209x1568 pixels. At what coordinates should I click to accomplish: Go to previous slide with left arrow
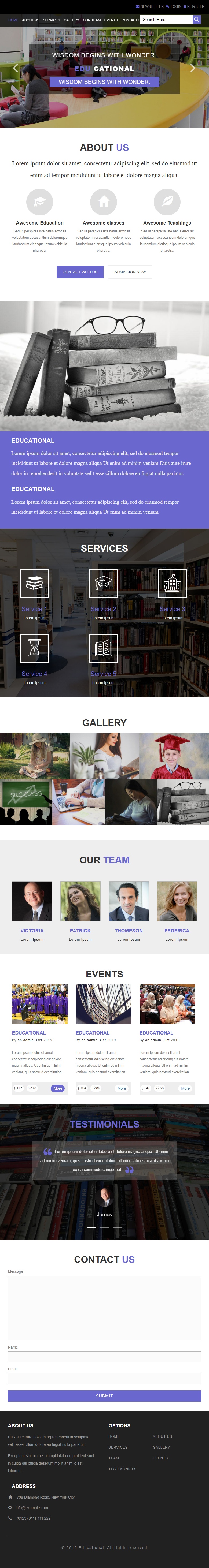[16, 68]
